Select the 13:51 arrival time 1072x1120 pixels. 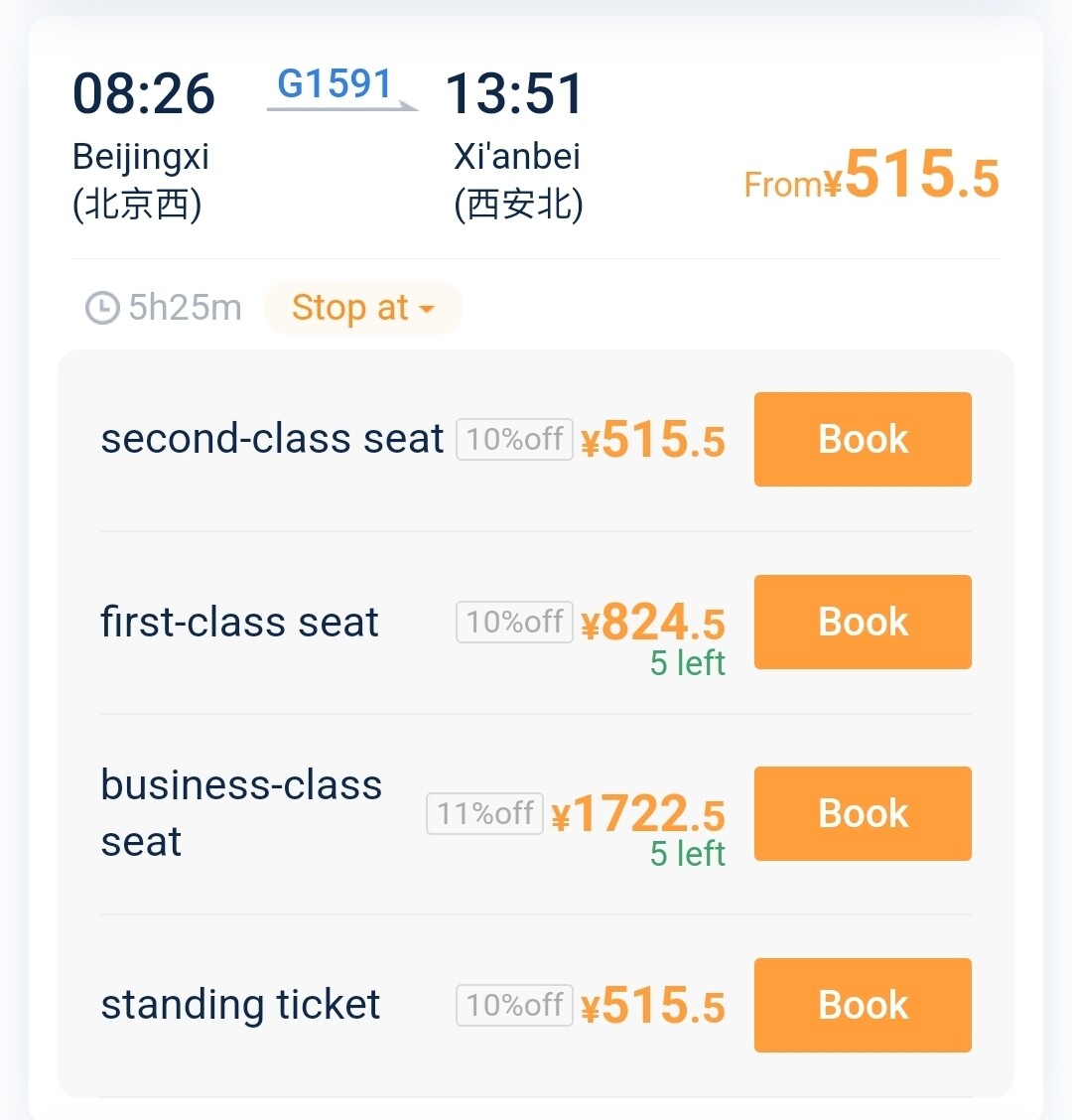[515, 93]
